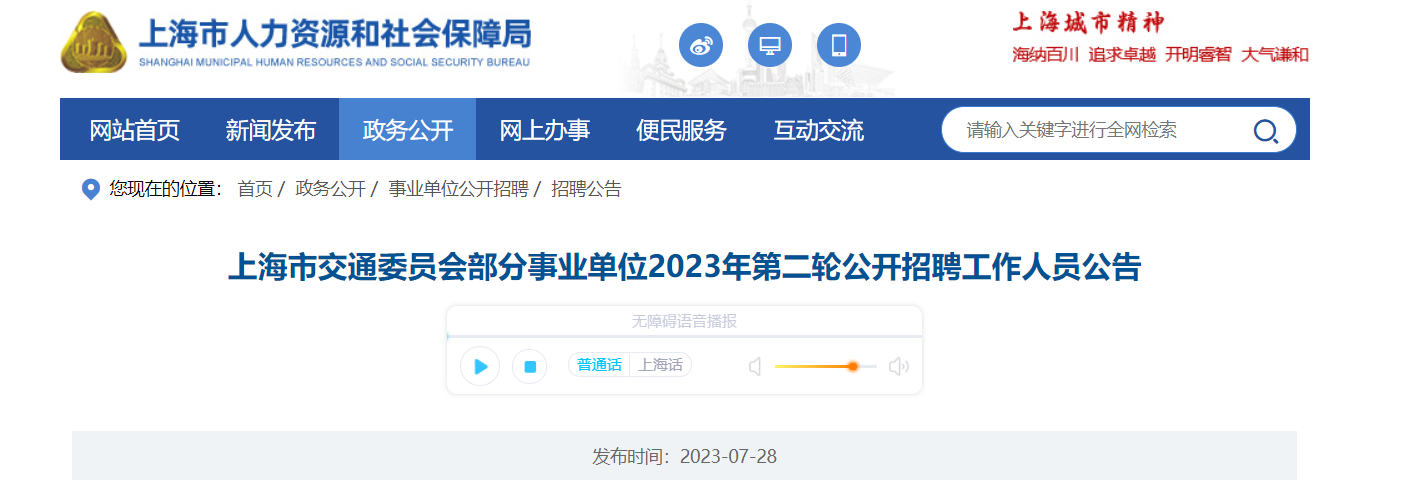Click the loud-volume speaker icon
Viewport: 1419px width, 485px height.
898,367
